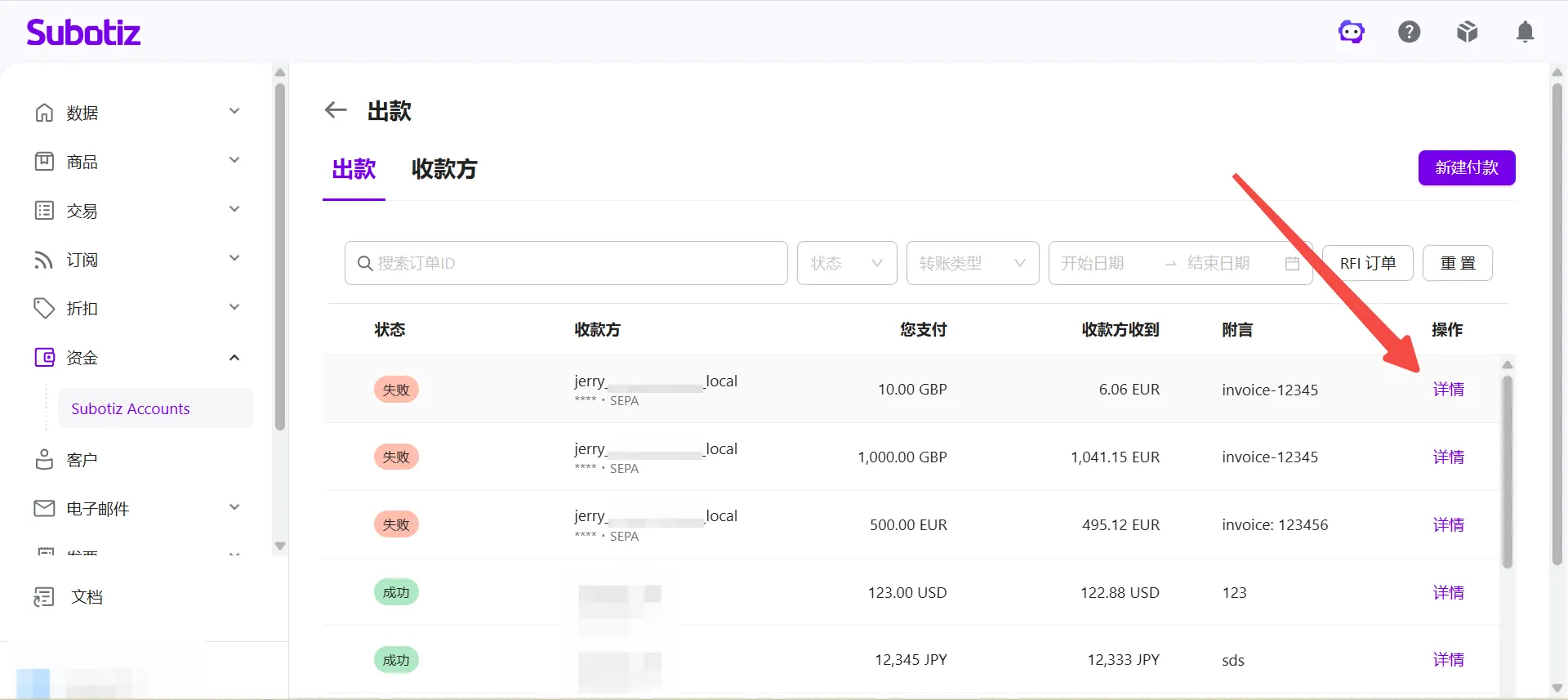Click the 结束日期 date input
This screenshot has width=1568, height=700.
pyautogui.click(x=1218, y=263)
